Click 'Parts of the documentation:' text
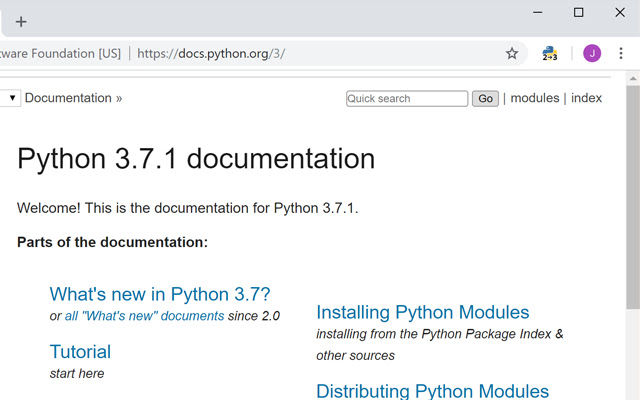Screen dimensions: 640x400 point(113,242)
